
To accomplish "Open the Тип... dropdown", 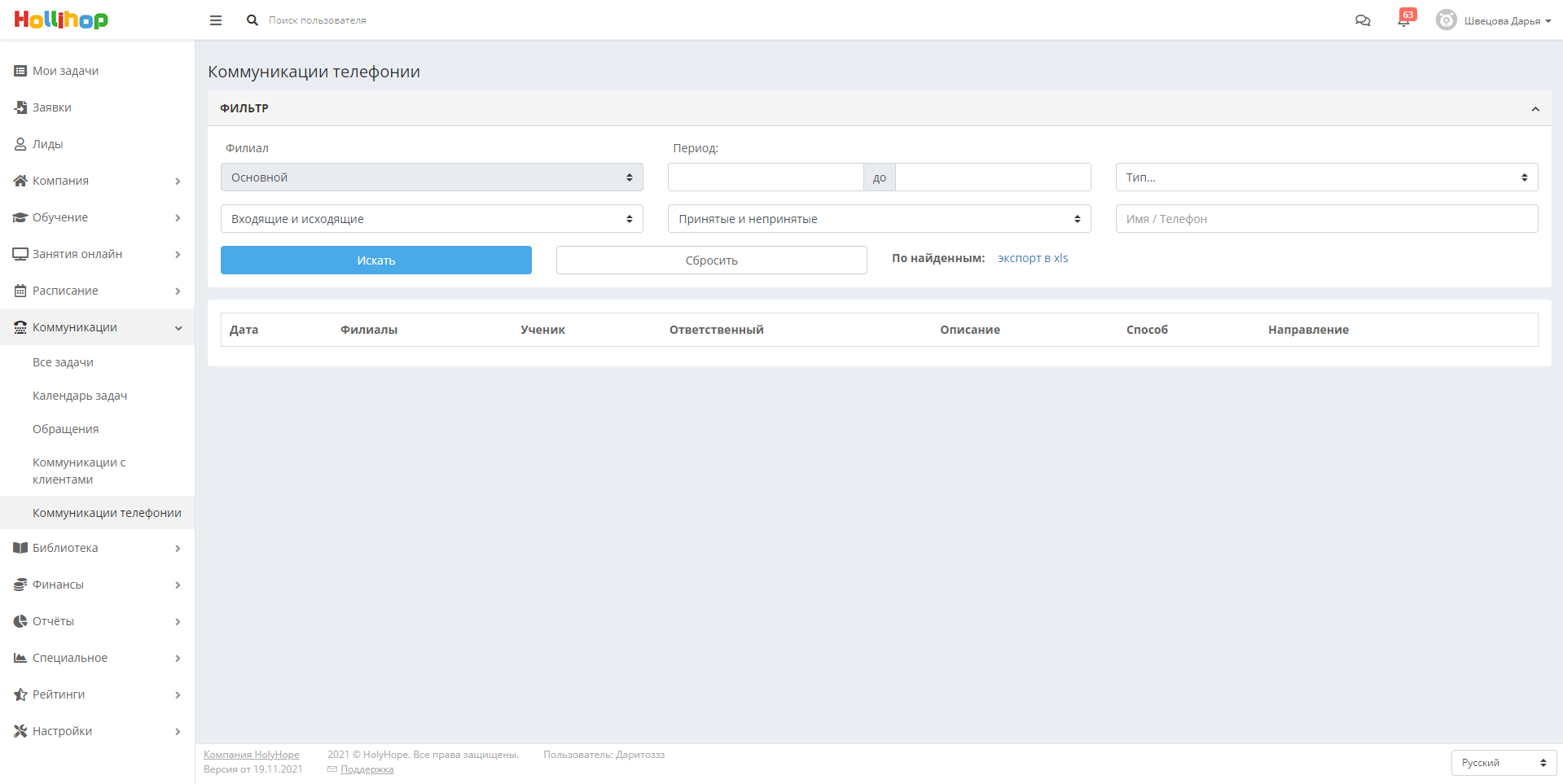I will [1327, 177].
